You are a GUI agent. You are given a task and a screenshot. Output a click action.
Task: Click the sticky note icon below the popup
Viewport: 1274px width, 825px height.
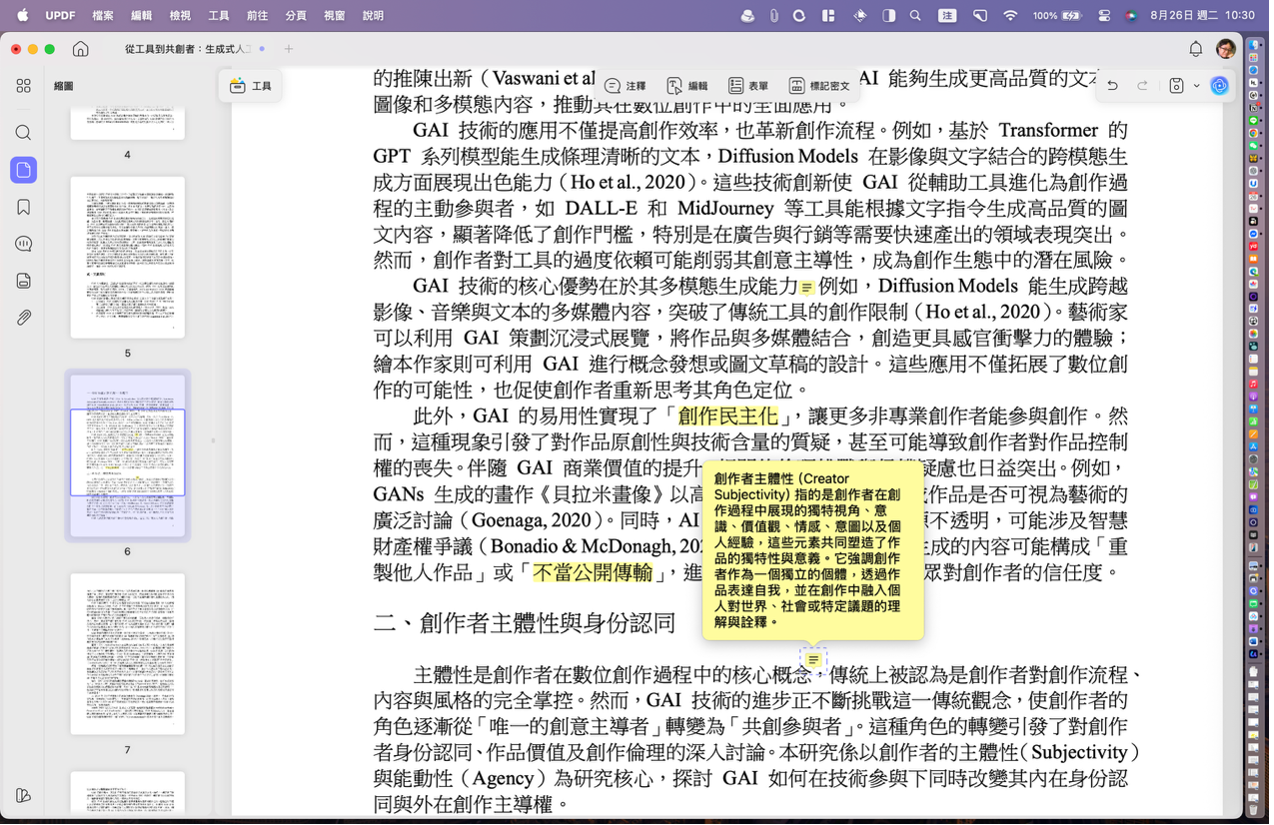click(813, 661)
